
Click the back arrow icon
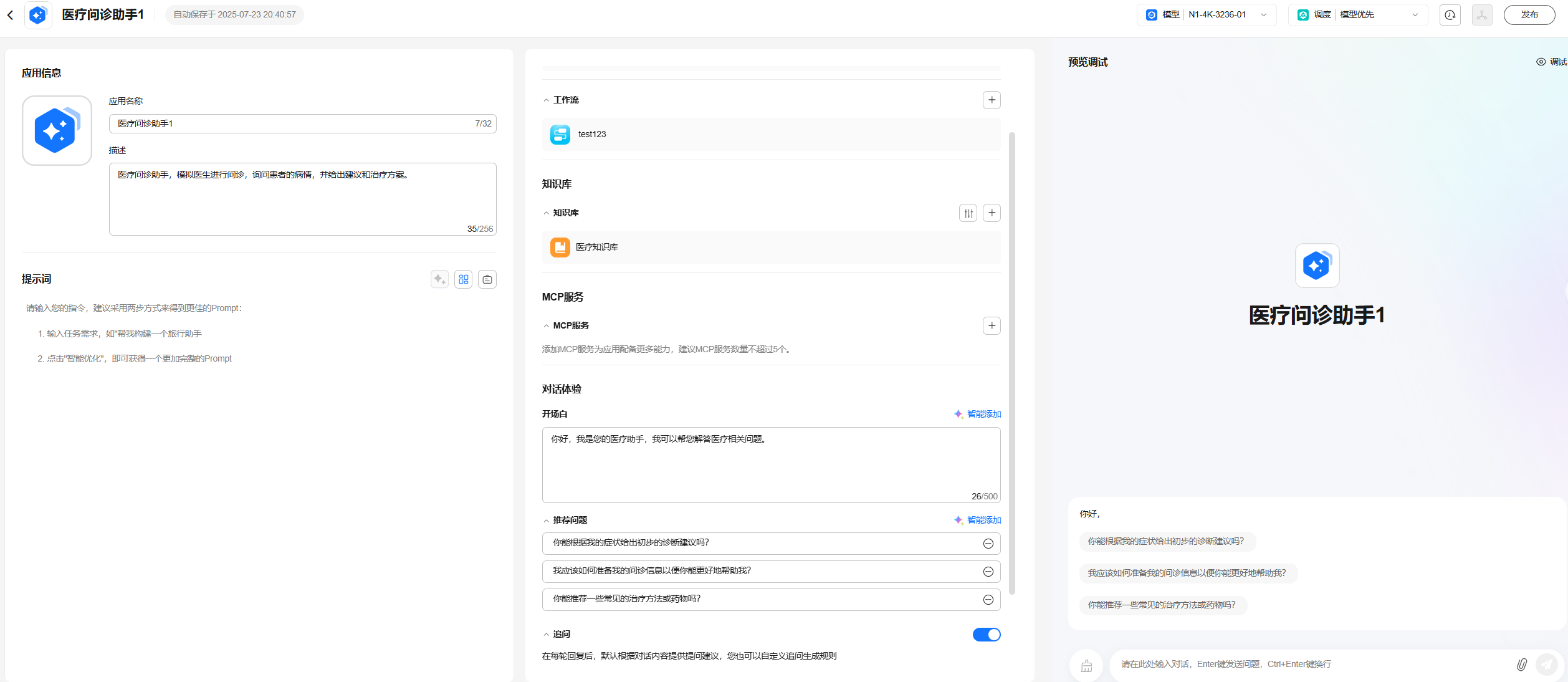[11, 15]
